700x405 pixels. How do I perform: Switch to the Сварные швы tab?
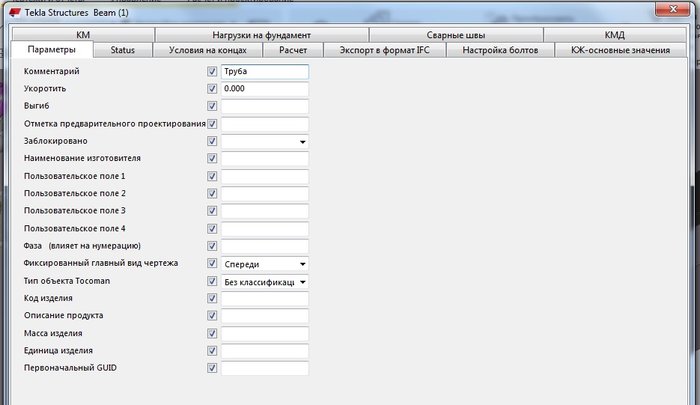tap(456, 35)
